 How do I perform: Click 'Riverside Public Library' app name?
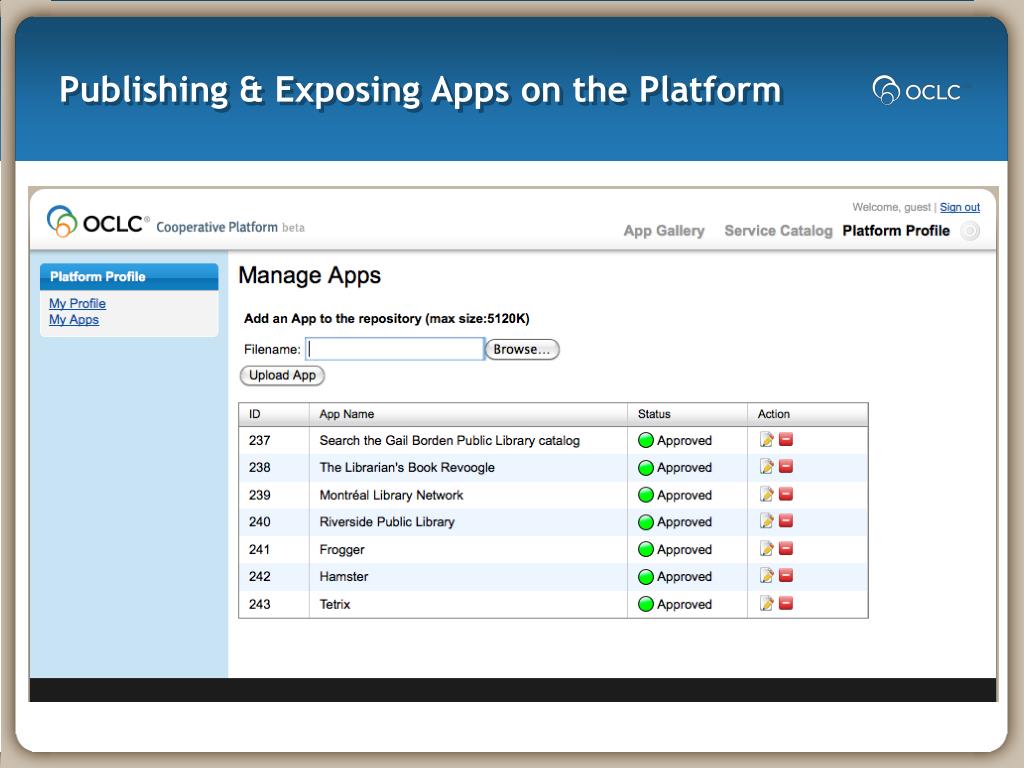(387, 522)
